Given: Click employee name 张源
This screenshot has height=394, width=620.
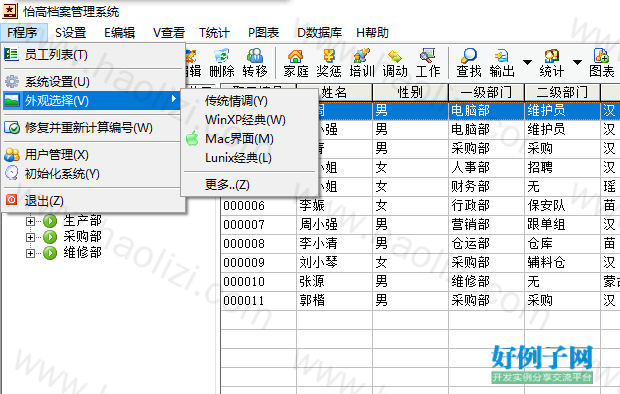Looking at the screenshot, I should point(312,281).
